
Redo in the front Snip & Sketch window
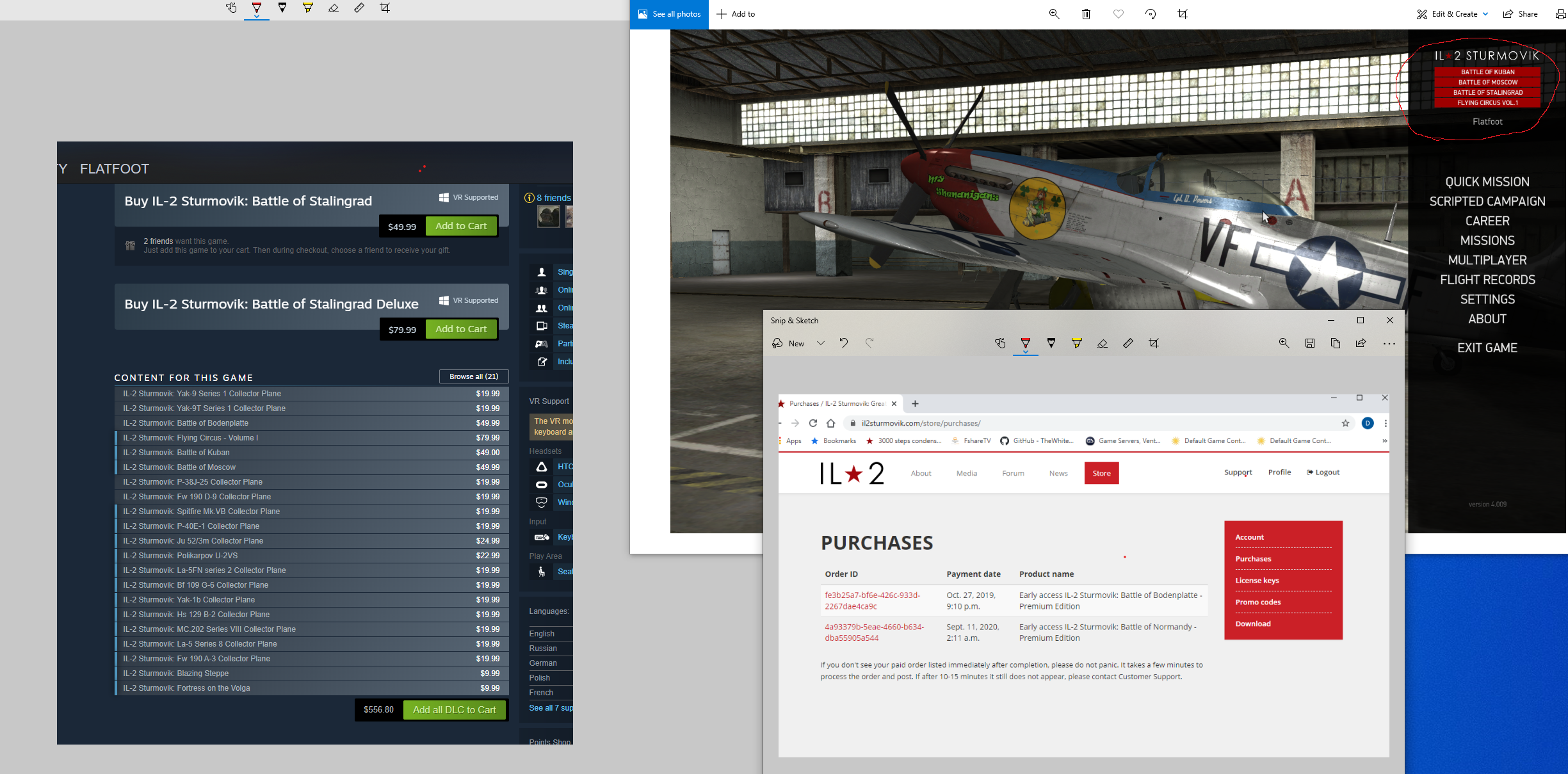pos(869,343)
